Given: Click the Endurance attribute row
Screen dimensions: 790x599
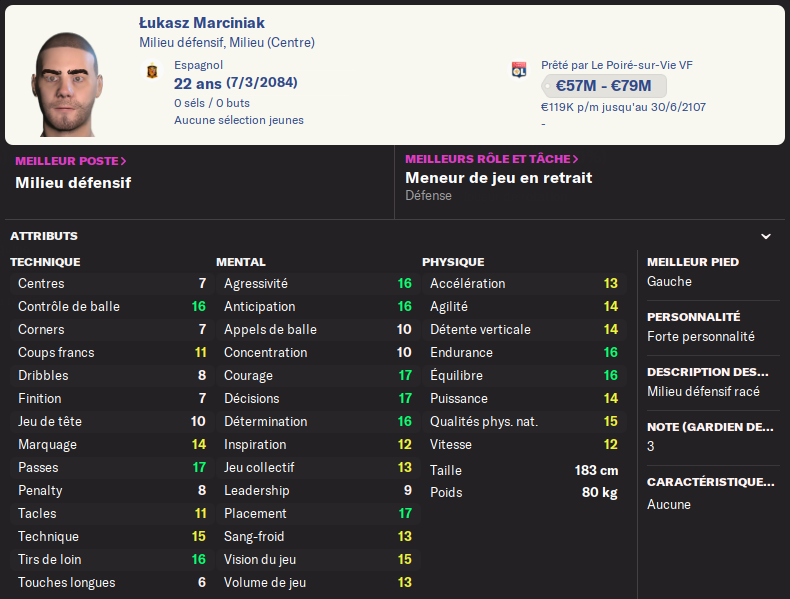Looking at the screenshot, I should pyautogui.click(x=524, y=352).
